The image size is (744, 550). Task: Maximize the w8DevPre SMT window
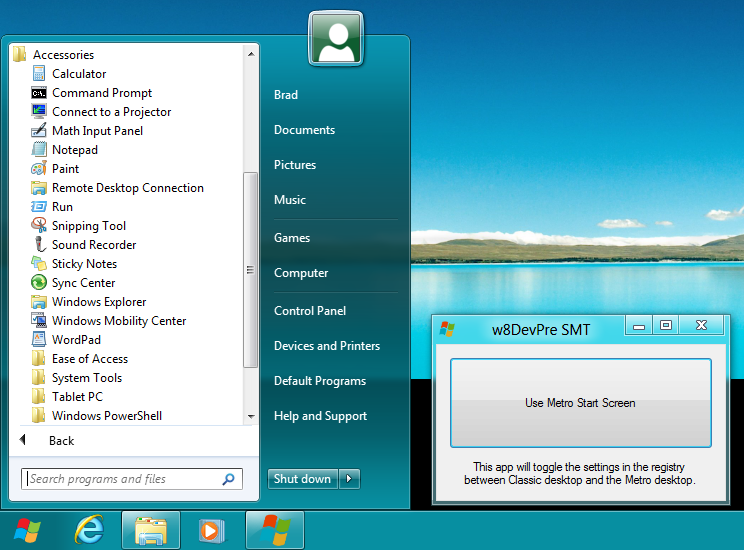pyautogui.click(x=666, y=326)
